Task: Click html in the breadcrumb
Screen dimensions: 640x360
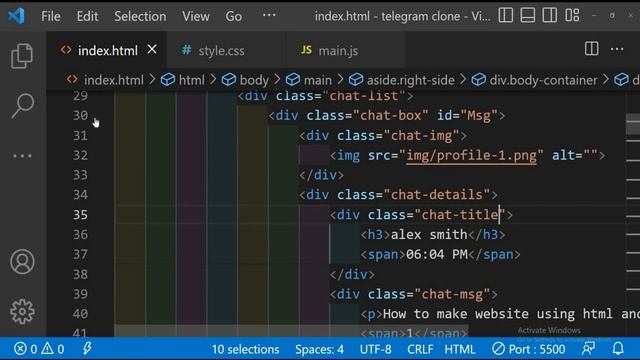Action: [183, 80]
